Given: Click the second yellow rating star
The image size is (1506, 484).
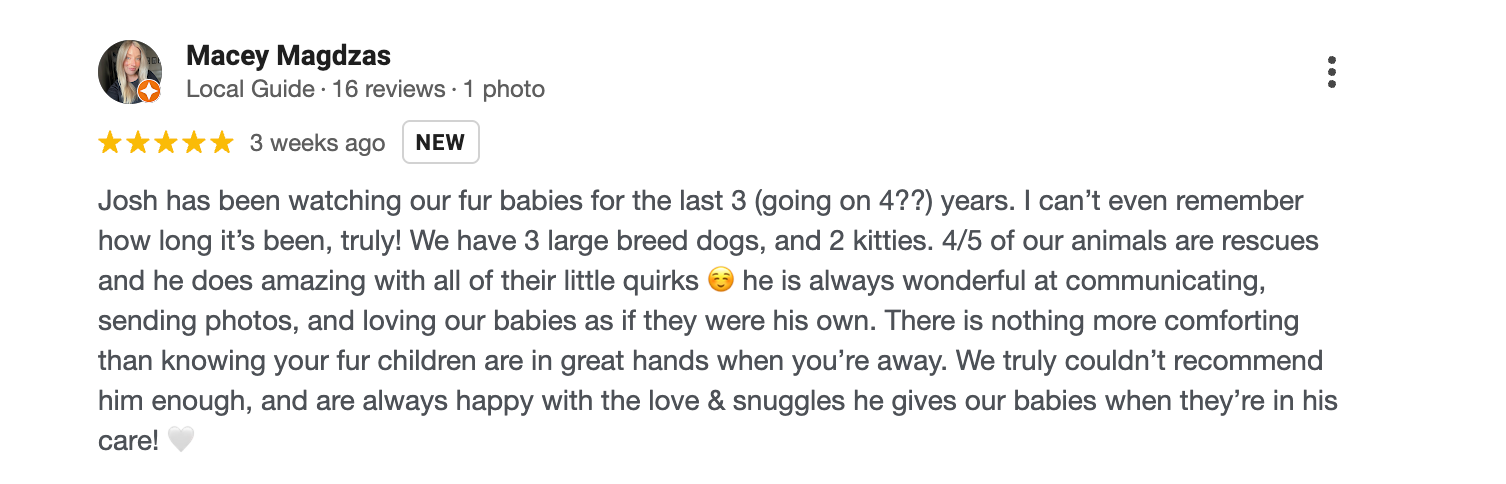Looking at the screenshot, I should click(x=138, y=143).
